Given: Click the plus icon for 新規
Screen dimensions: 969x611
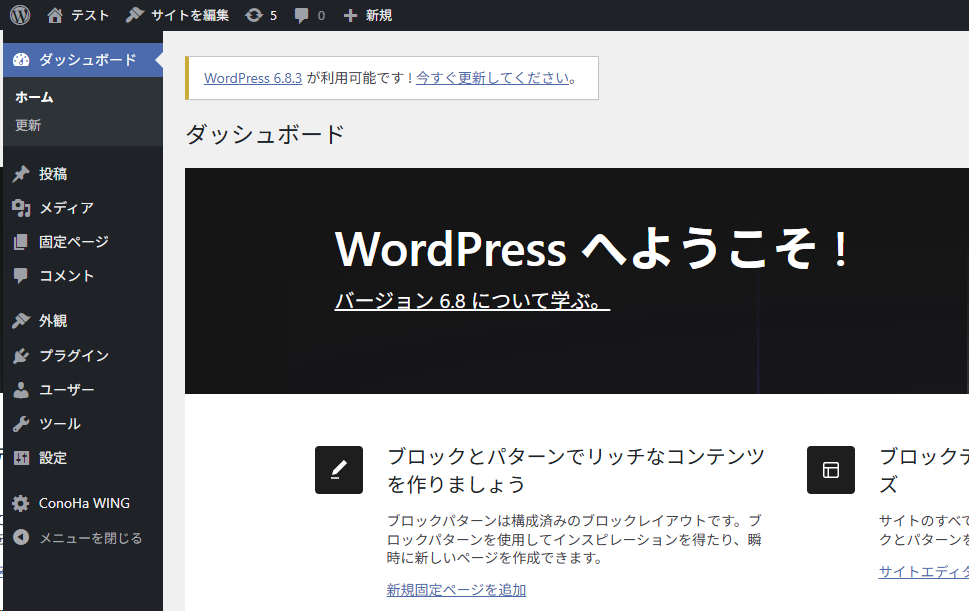Looking at the screenshot, I should coord(350,15).
